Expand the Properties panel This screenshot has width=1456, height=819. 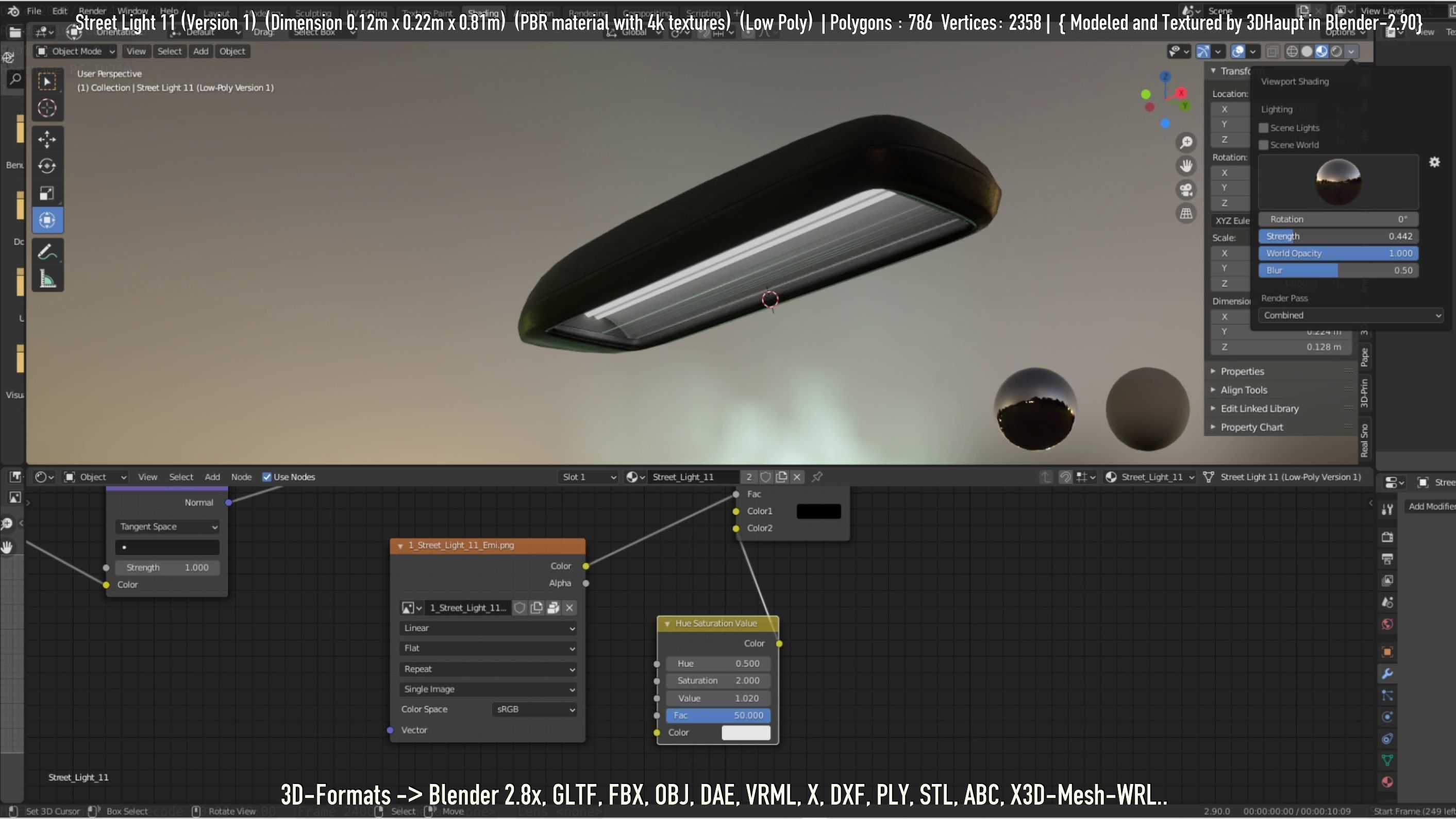pos(1242,372)
